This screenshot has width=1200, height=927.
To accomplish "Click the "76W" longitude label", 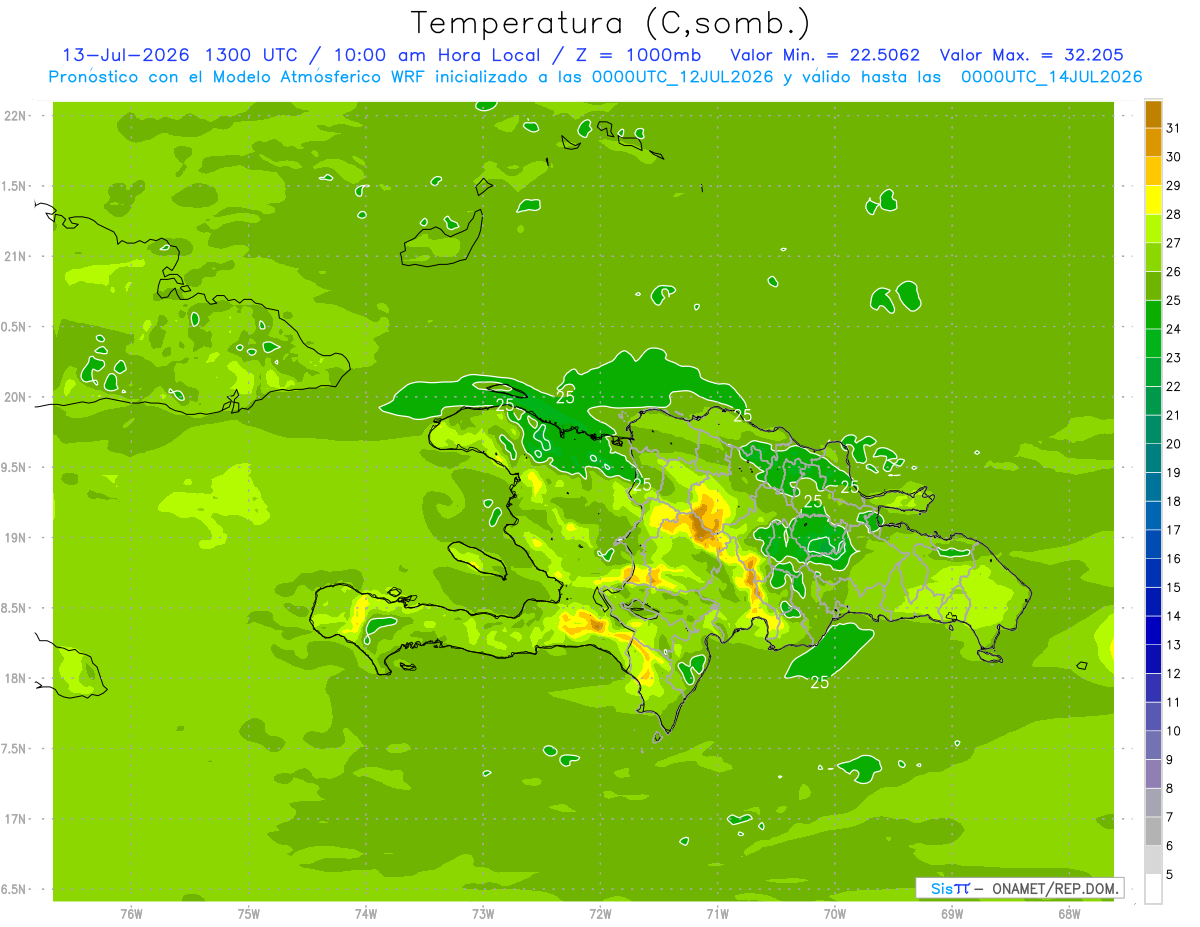I will coord(131,914).
